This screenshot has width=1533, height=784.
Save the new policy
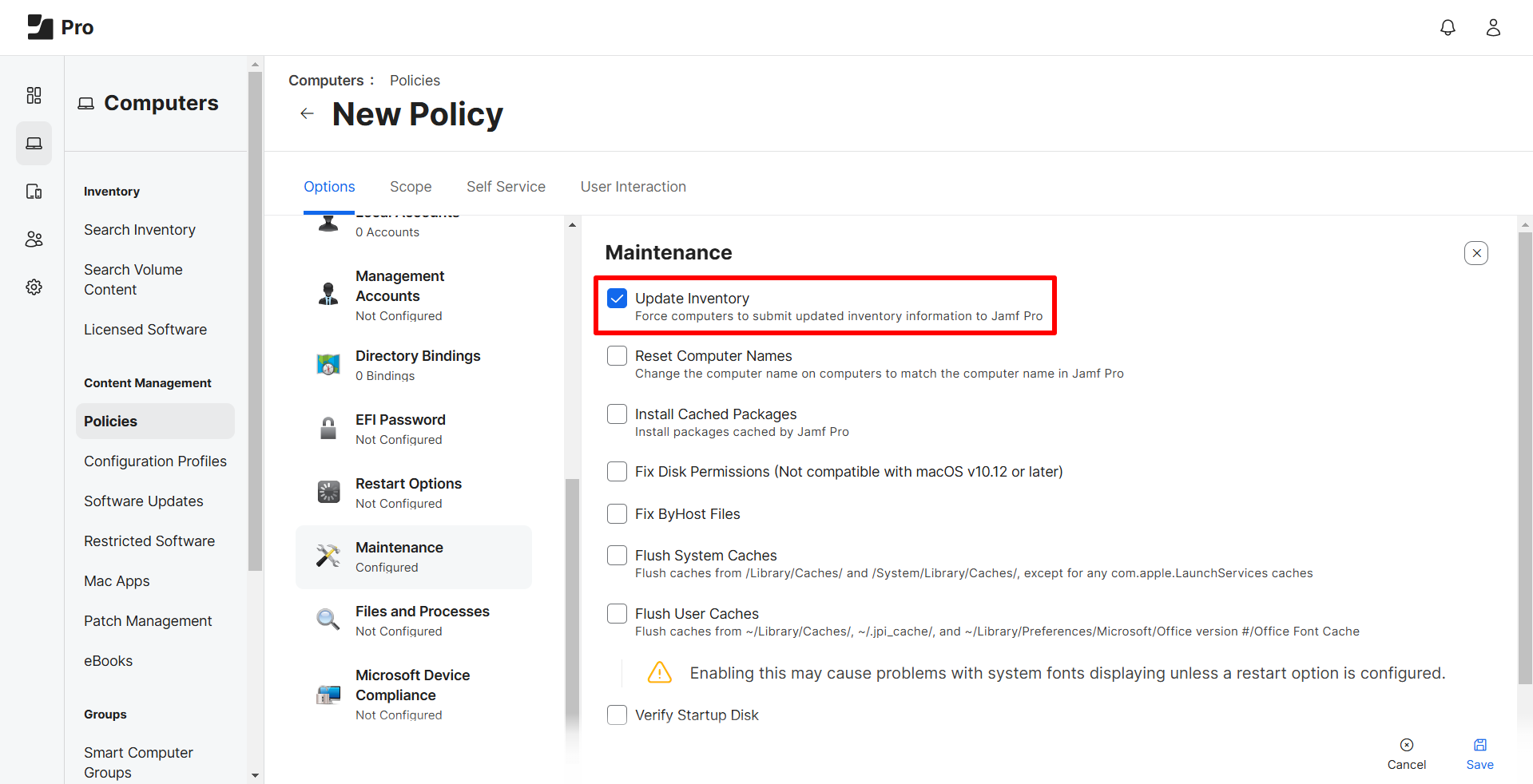tap(1479, 754)
